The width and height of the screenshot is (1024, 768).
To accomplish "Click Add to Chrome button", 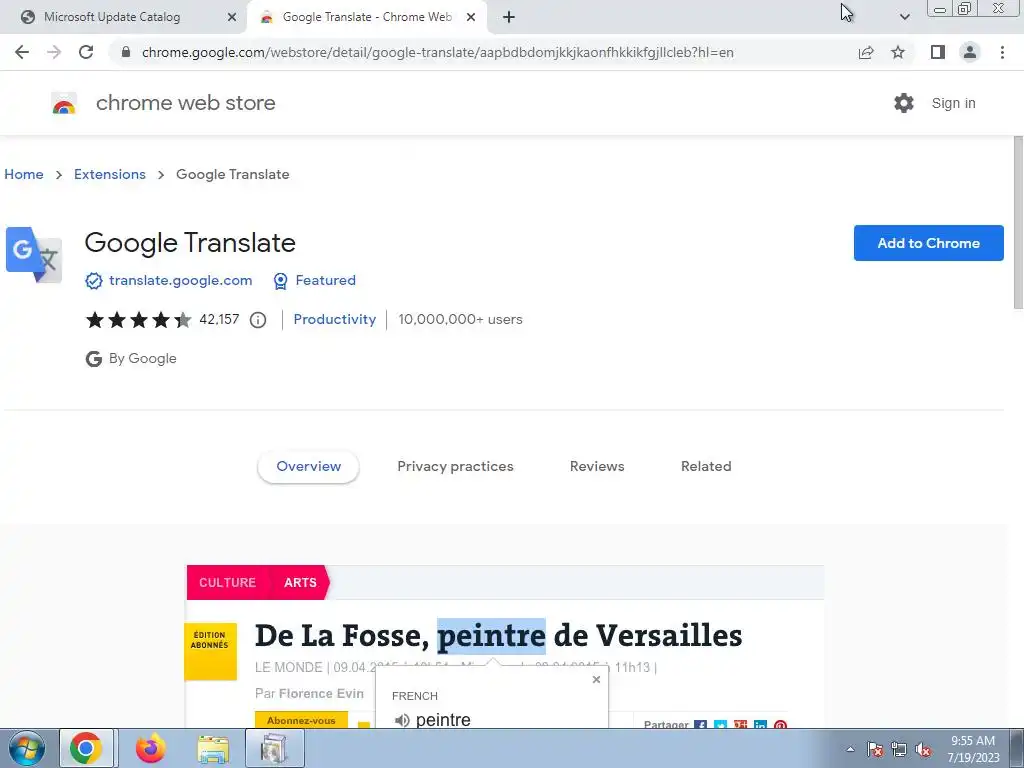I will click(x=929, y=243).
